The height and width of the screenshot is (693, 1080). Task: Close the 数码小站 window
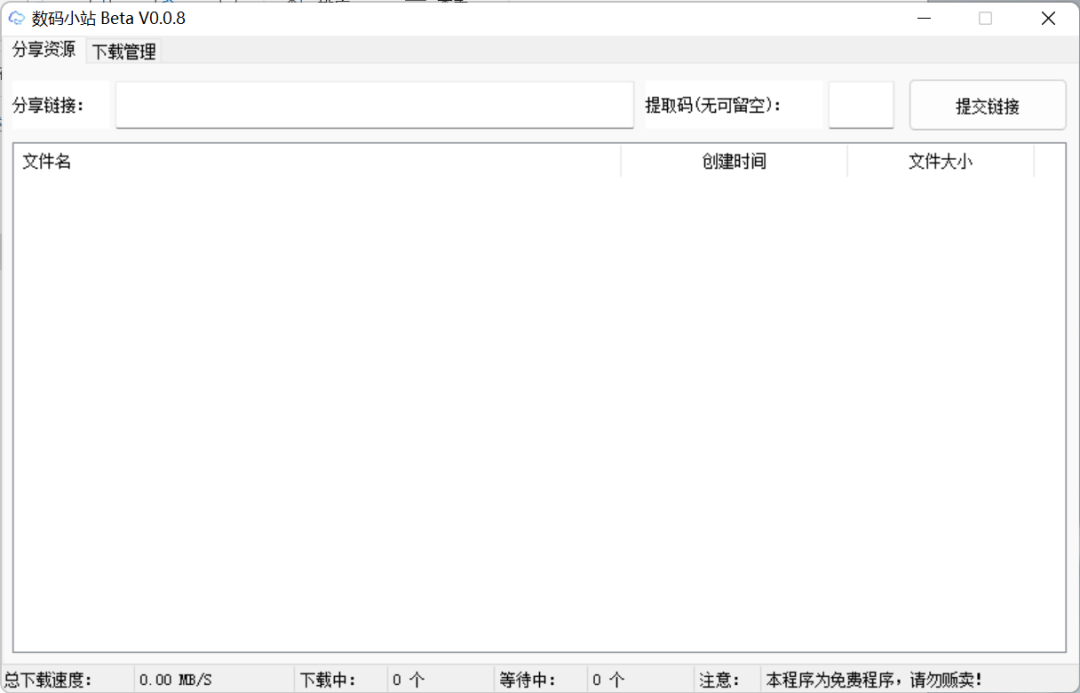click(x=1048, y=19)
